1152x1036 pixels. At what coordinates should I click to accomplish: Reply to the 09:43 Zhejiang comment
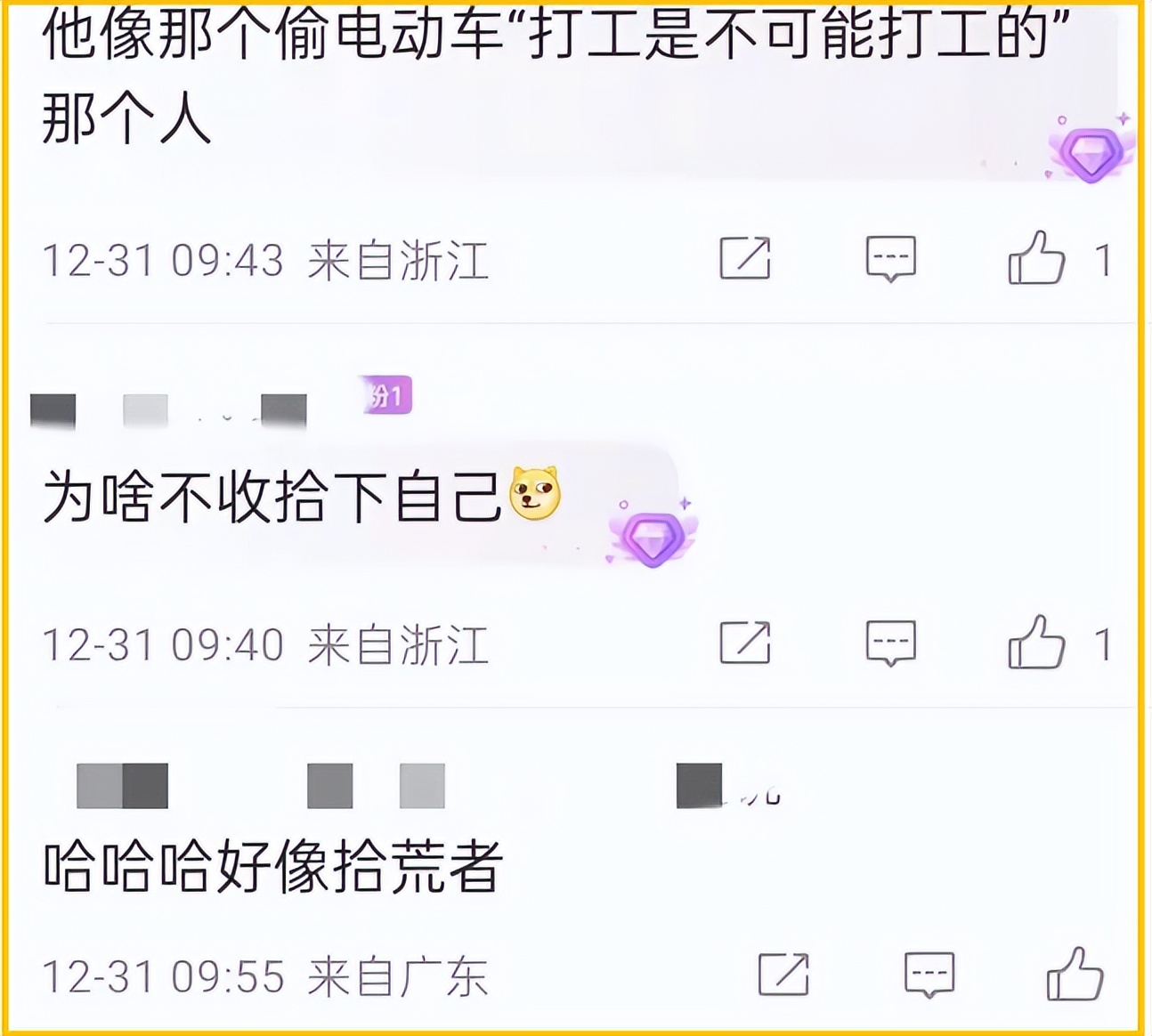click(891, 259)
